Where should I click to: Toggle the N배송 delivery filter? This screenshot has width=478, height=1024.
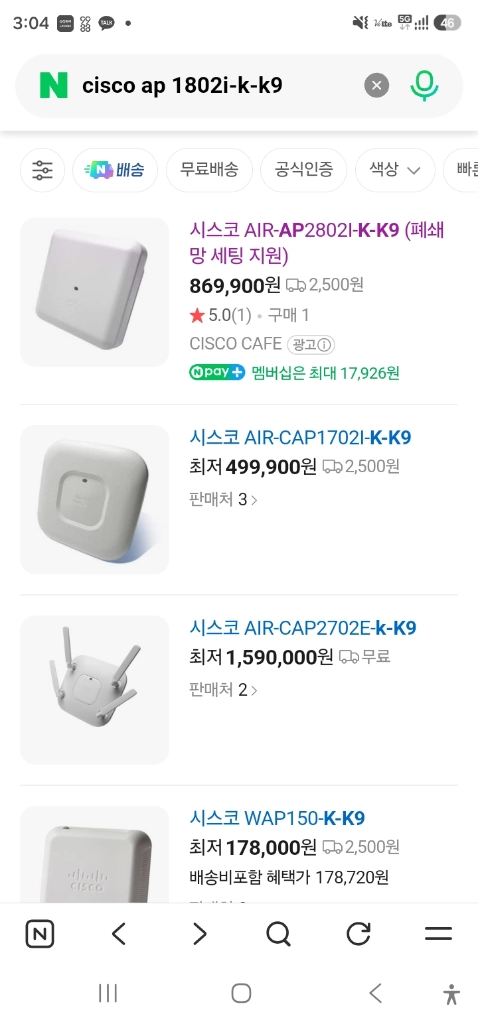[x=115, y=170]
